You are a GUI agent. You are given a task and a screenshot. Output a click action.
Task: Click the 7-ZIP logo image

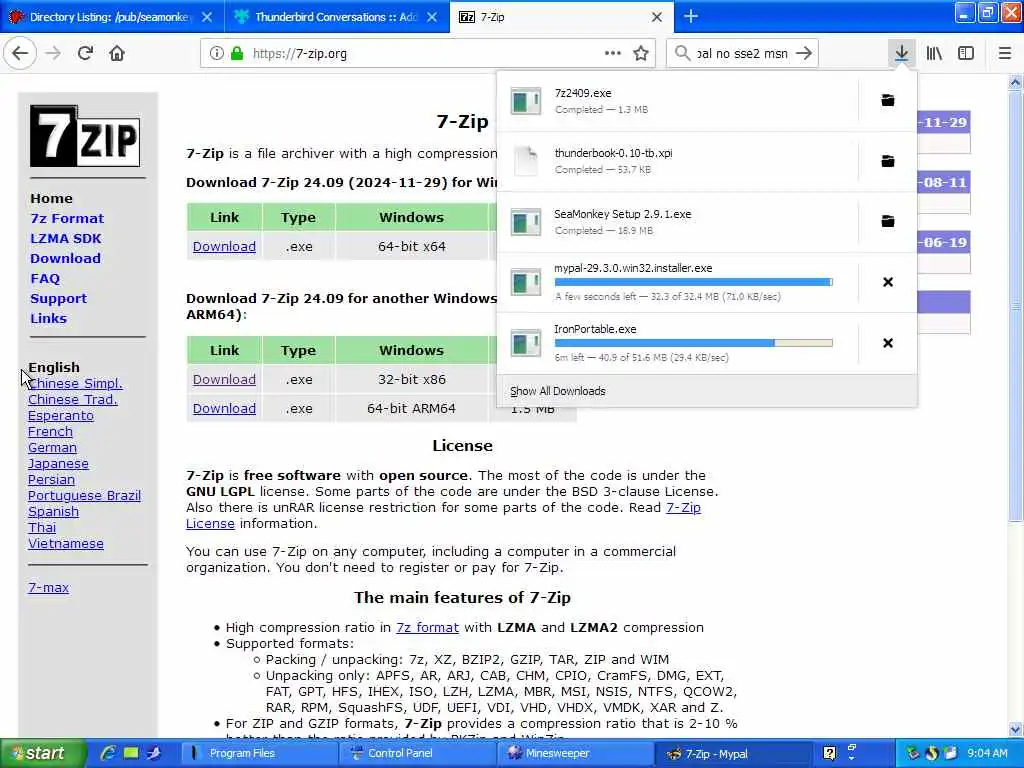point(85,136)
